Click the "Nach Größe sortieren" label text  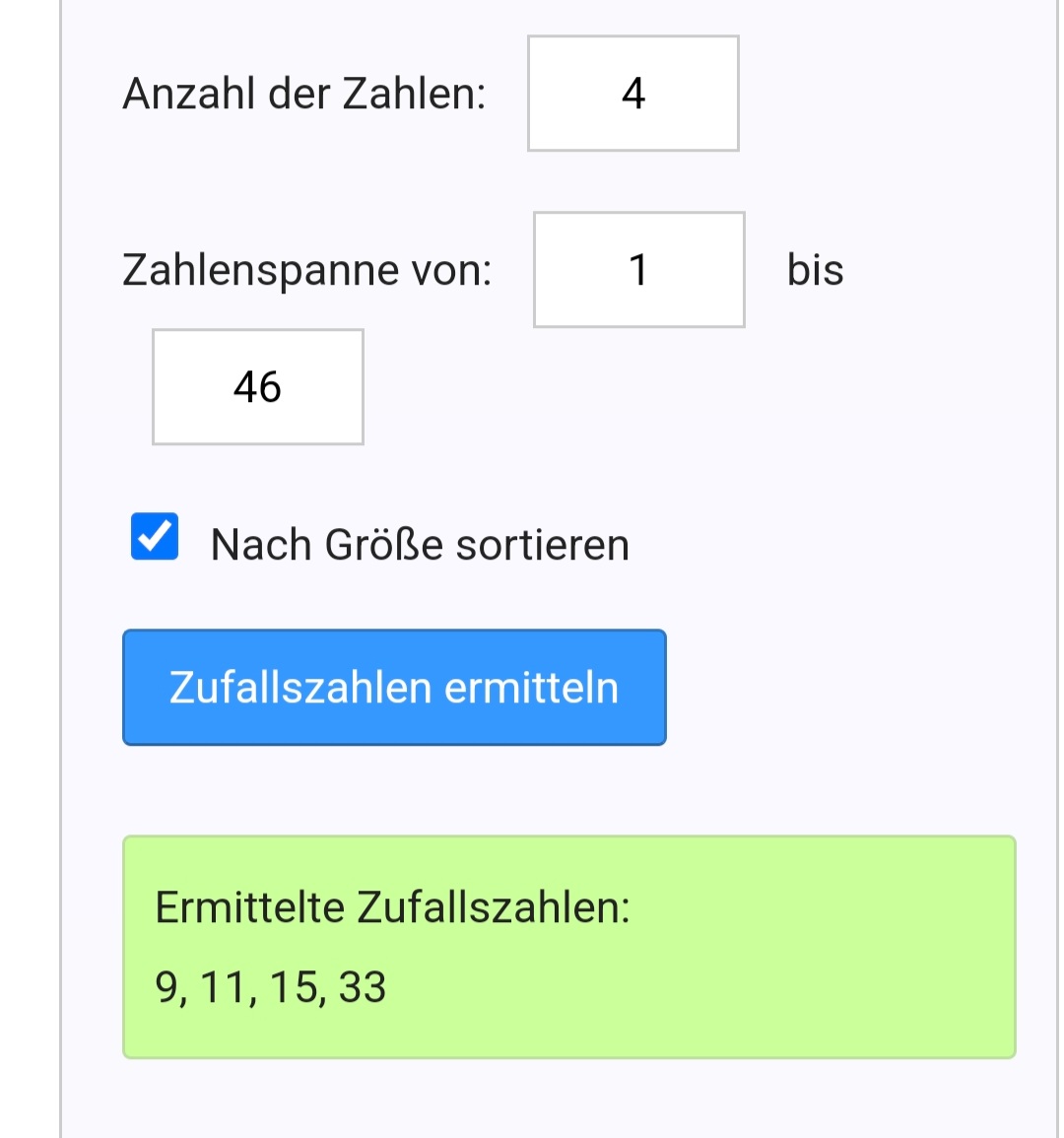(x=420, y=545)
